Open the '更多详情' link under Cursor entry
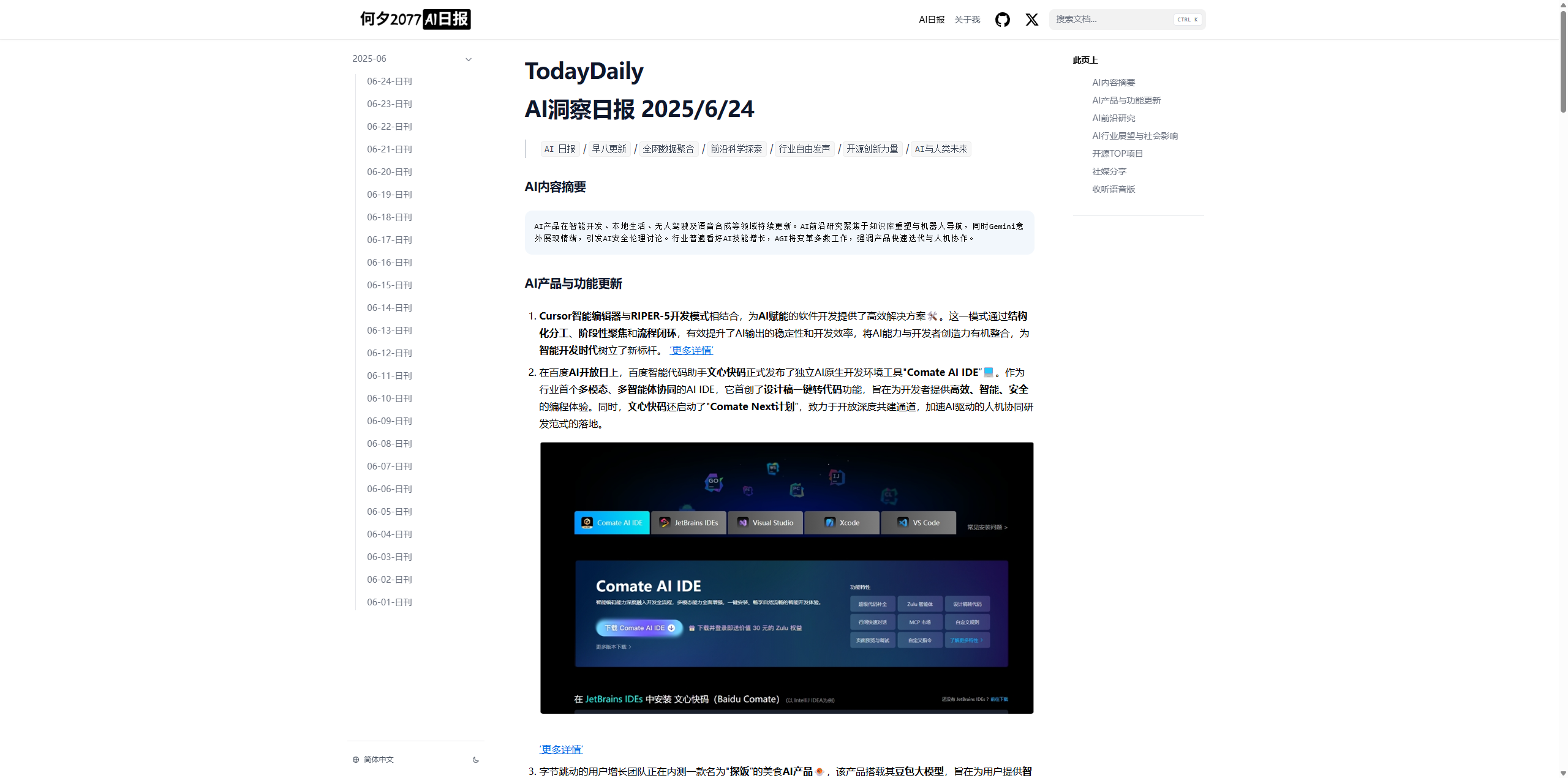The height and width of the screenshot is (778, 1568). tap(691, 350)
